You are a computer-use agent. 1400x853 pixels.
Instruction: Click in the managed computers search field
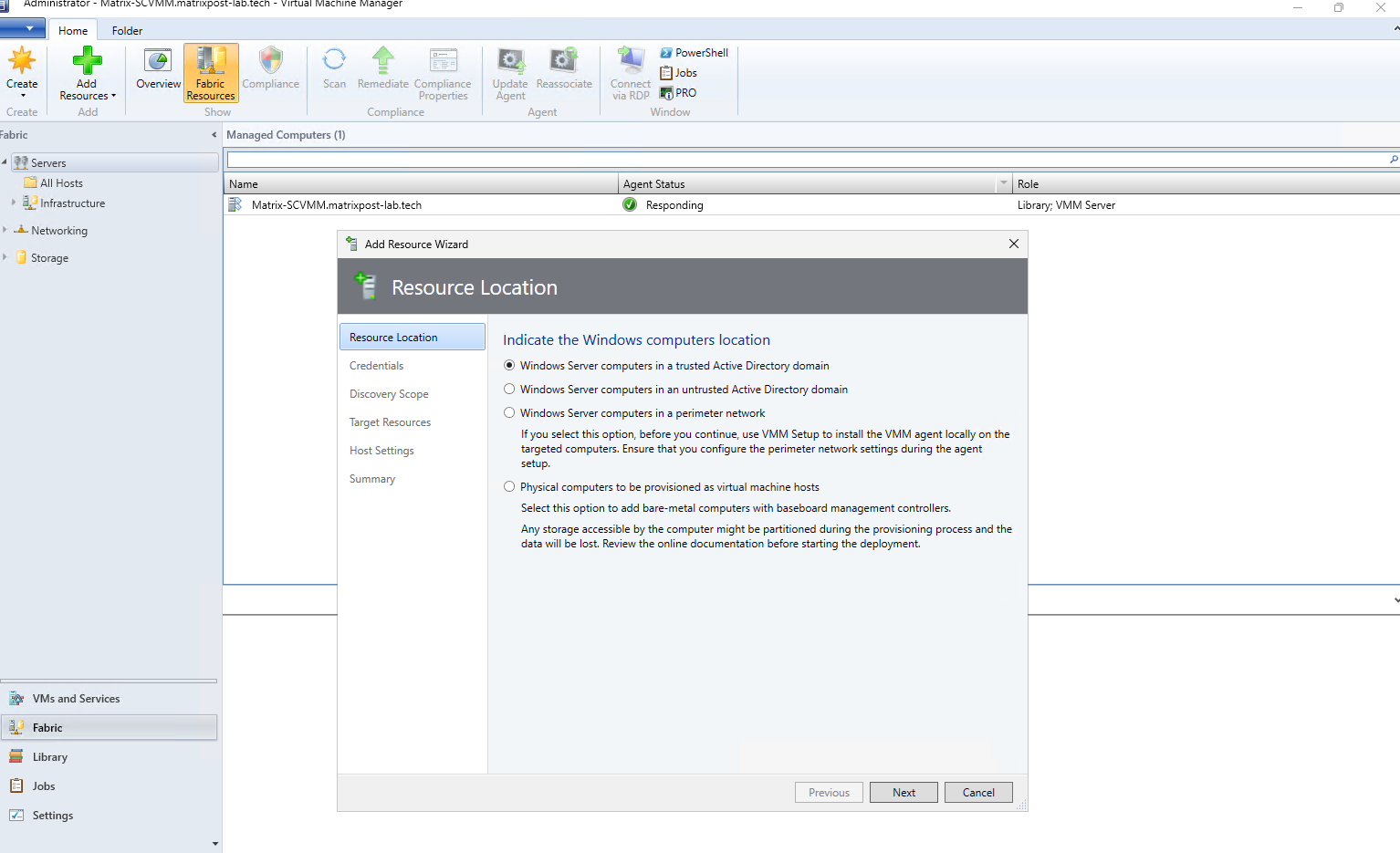click(x=807, y=160)
